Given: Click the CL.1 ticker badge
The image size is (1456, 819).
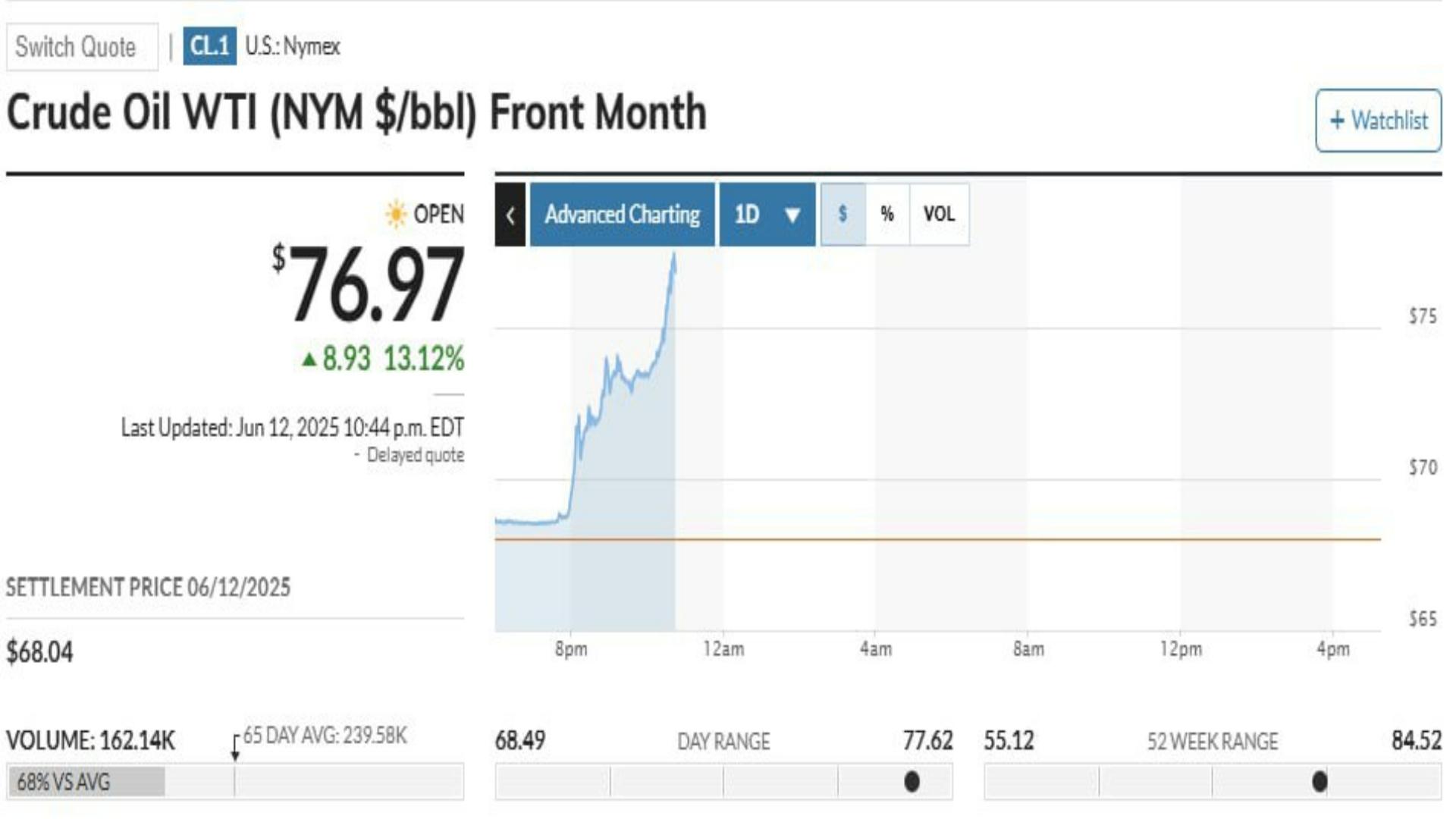Looking at the screenshot, I should [x=209, y=46].
